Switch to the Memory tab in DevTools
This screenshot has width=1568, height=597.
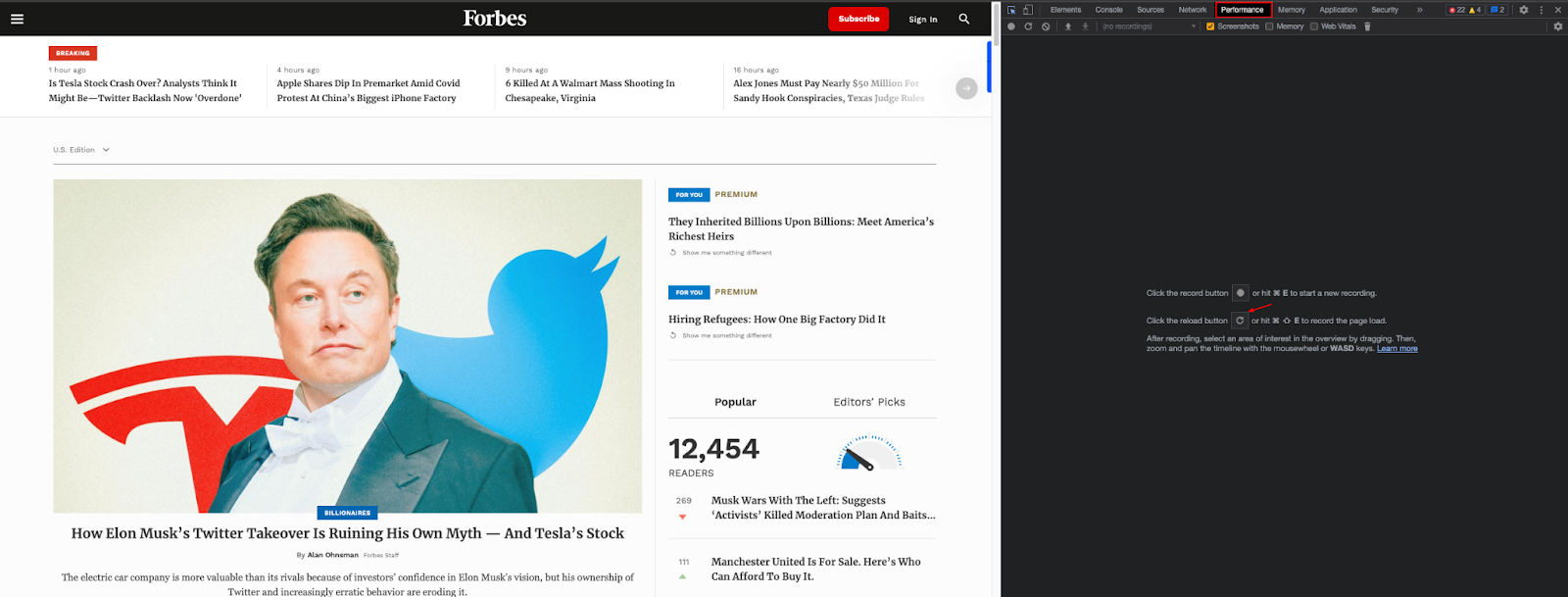[x=1292, y=10]
